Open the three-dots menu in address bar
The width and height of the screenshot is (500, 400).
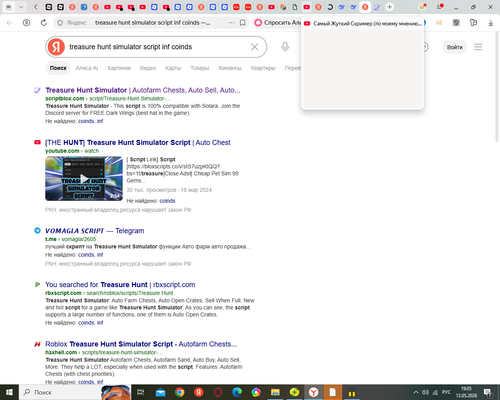(231, 23)
